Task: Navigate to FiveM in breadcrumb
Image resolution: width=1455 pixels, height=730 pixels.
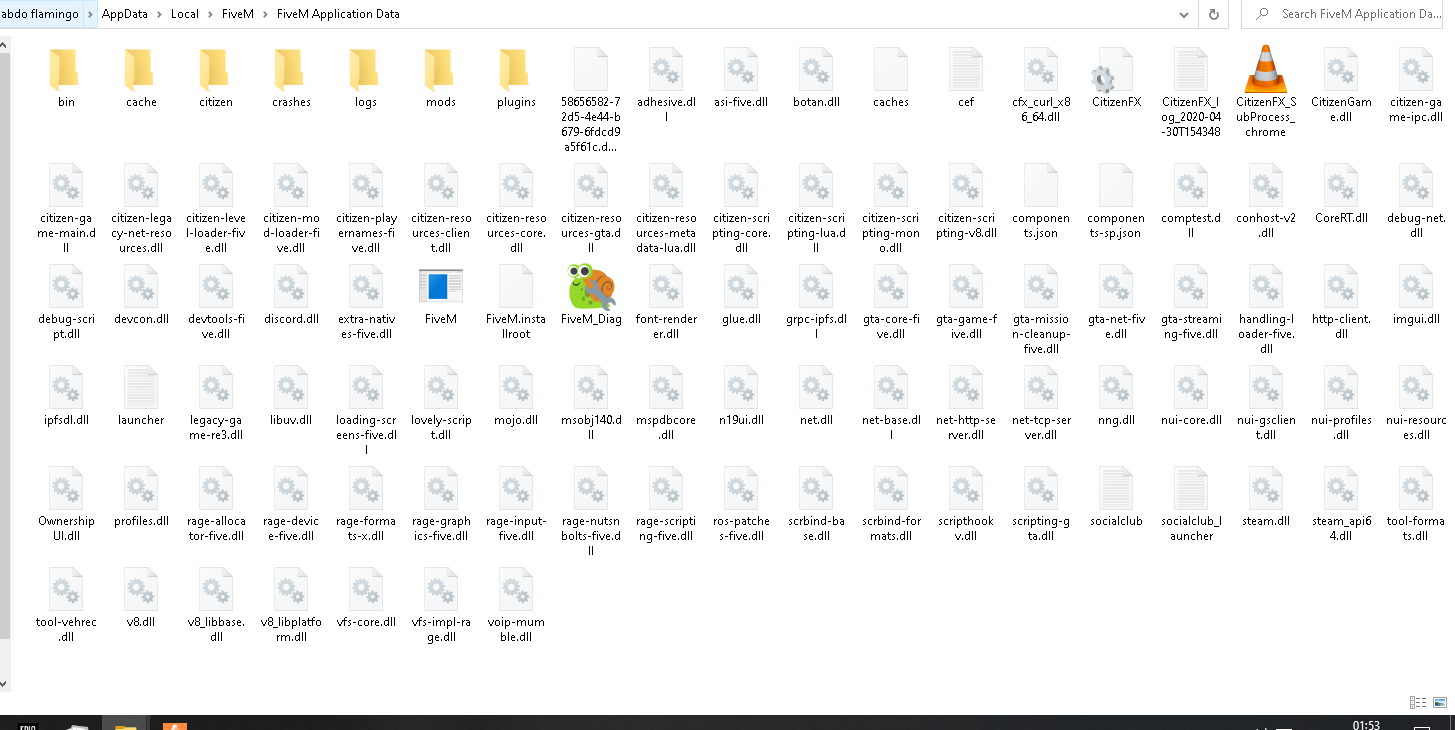Action: click(238, 14)
